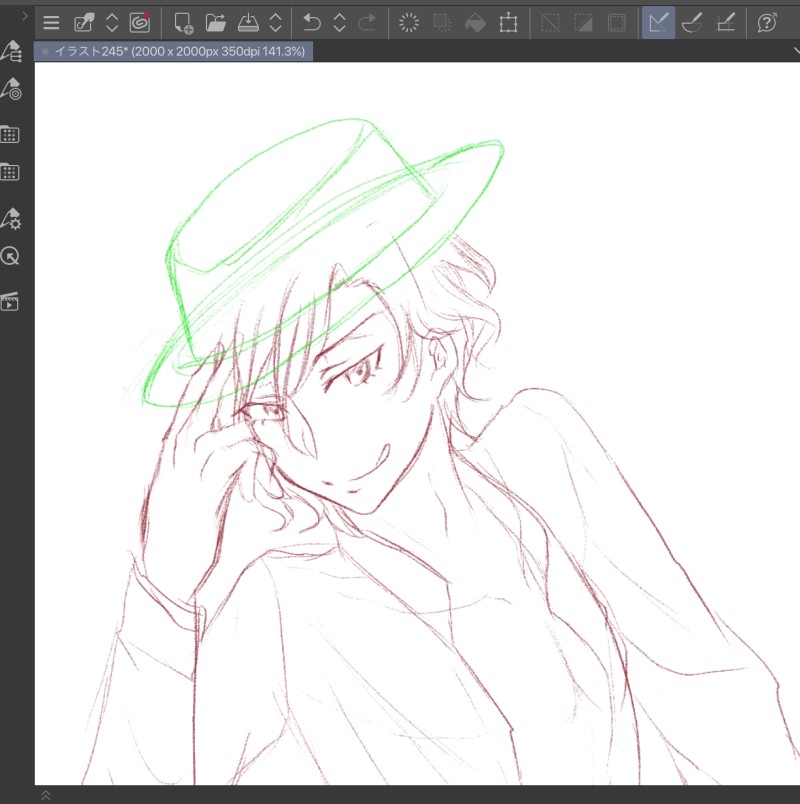Click the Open file folder icon
The height and width of the screenshot is (804, 800).
pyautogui.click(x=215, y=23)
